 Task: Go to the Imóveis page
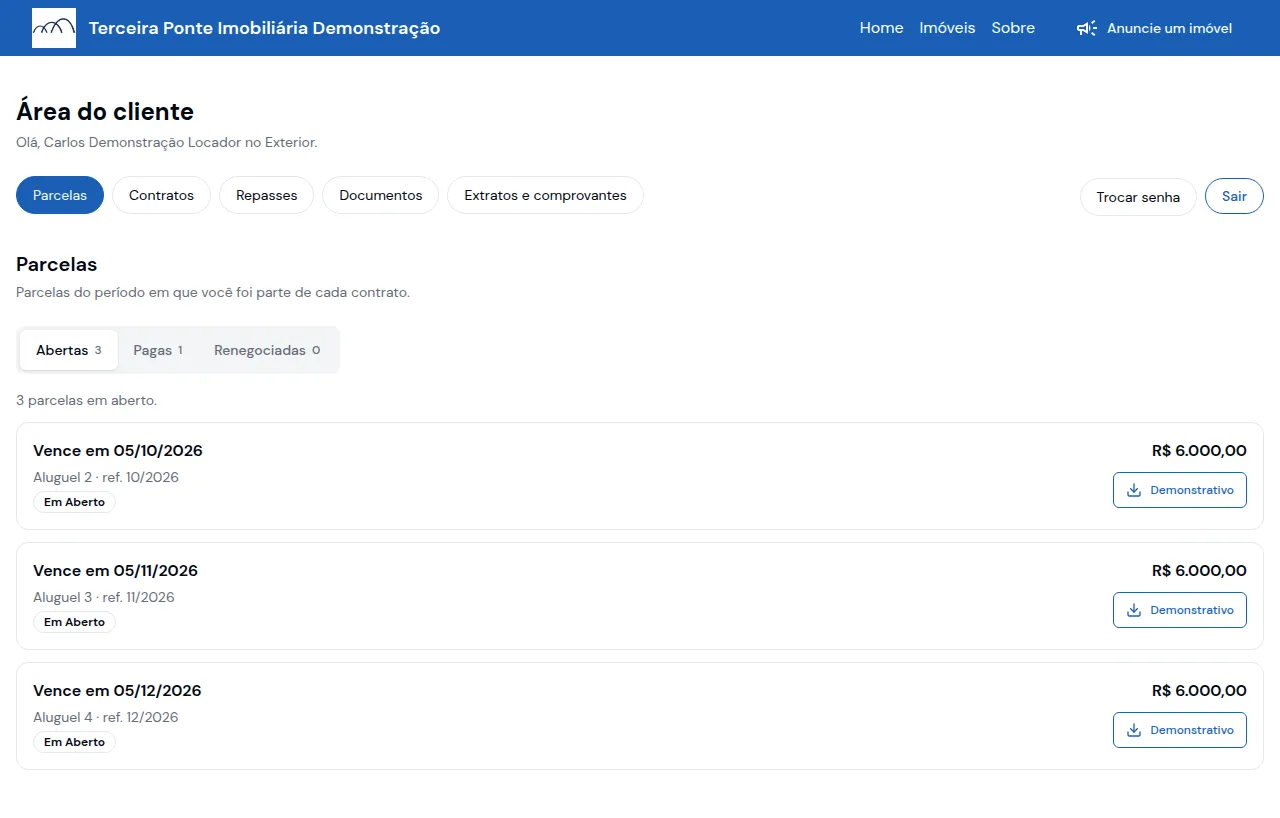[947, 28]
